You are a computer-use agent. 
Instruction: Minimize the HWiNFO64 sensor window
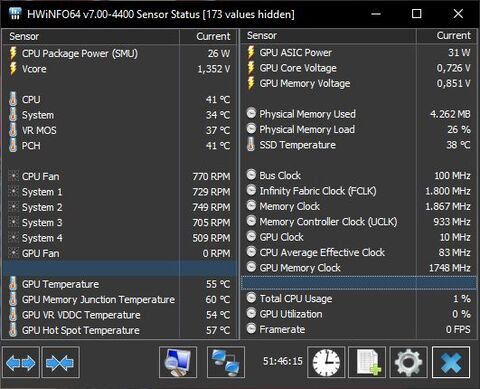point(376,14)
